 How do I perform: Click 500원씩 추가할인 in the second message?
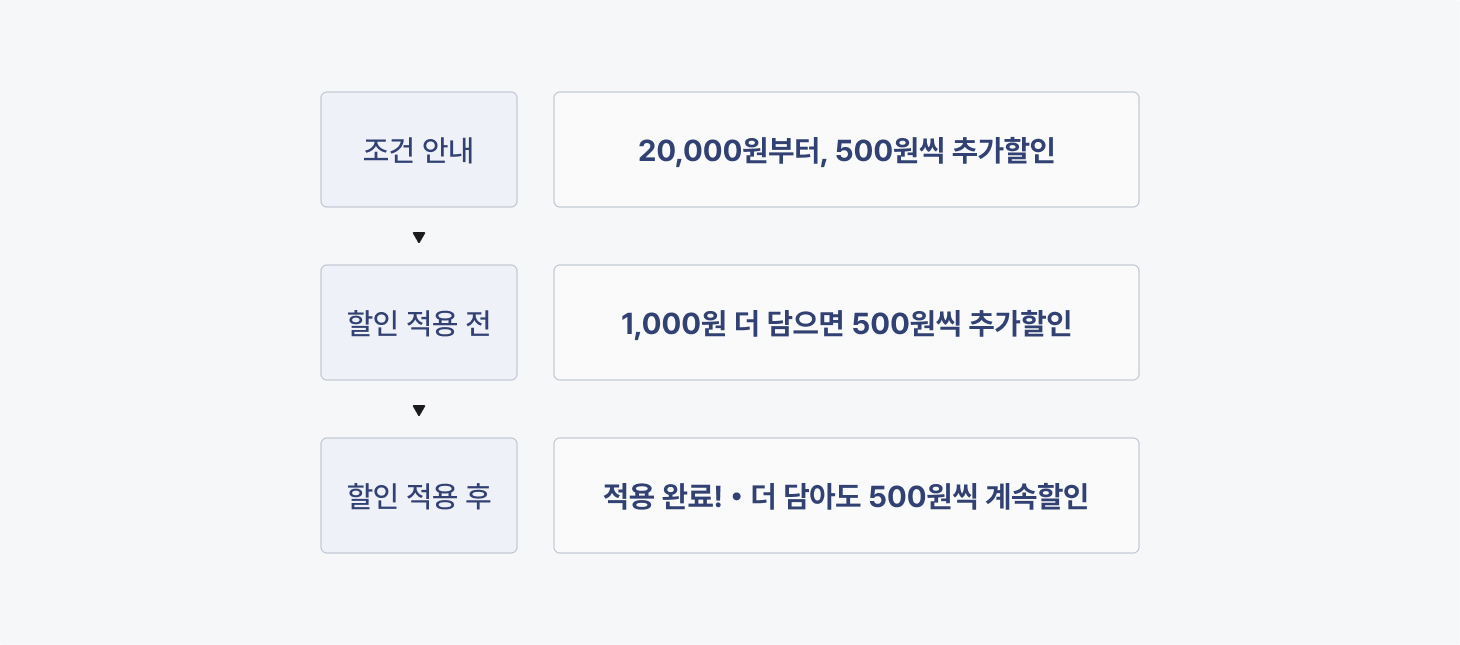click(962, 323)
